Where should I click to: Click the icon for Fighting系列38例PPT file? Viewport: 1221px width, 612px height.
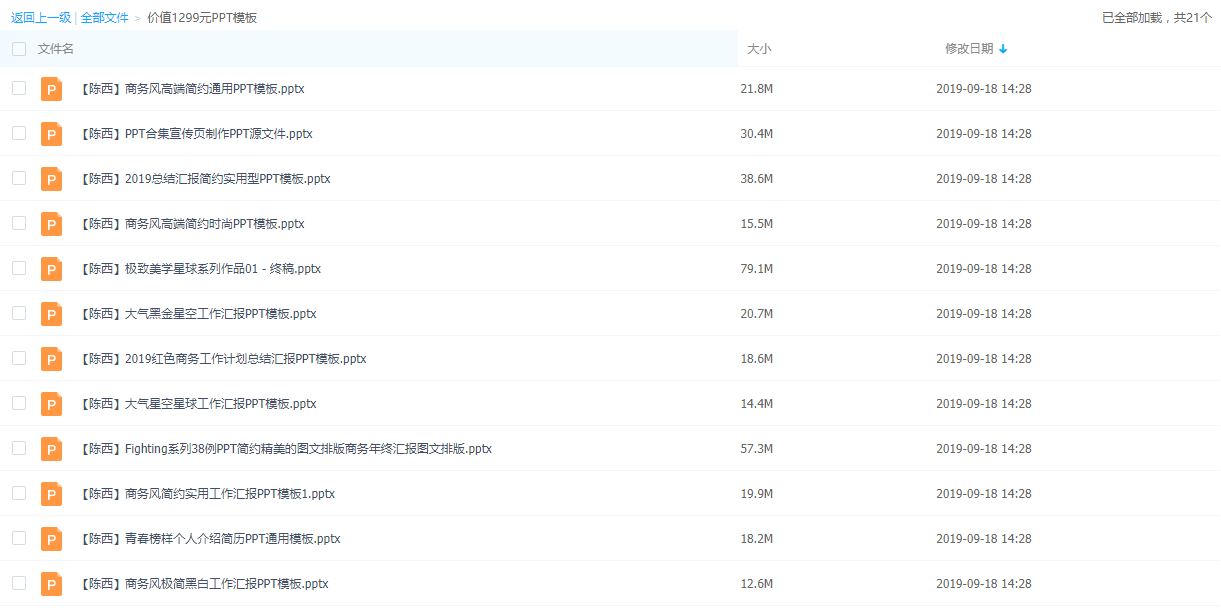51,449
